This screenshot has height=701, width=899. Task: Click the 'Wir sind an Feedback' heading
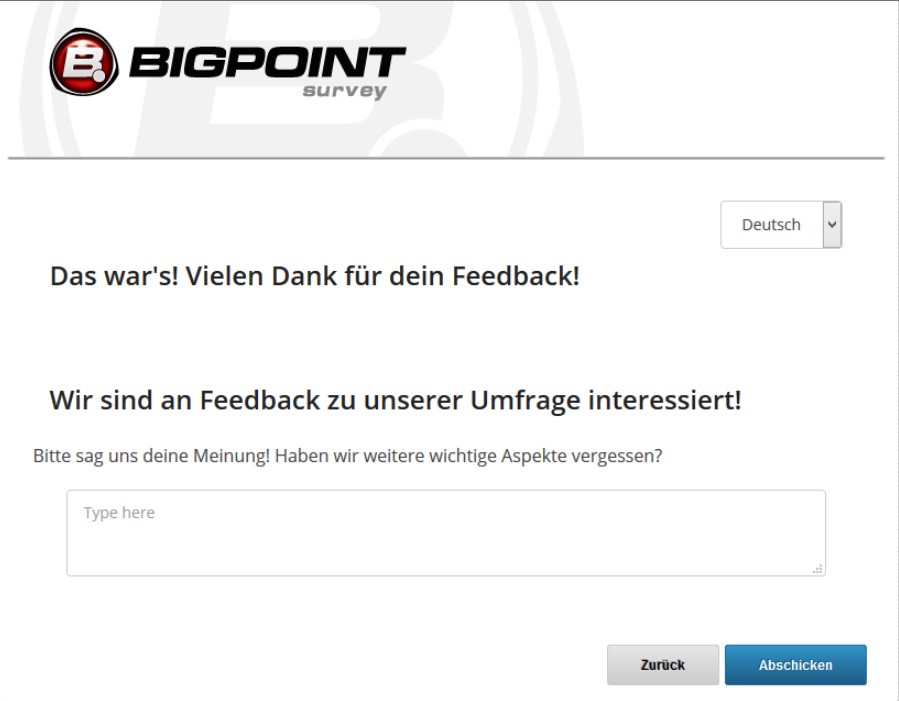396,400
